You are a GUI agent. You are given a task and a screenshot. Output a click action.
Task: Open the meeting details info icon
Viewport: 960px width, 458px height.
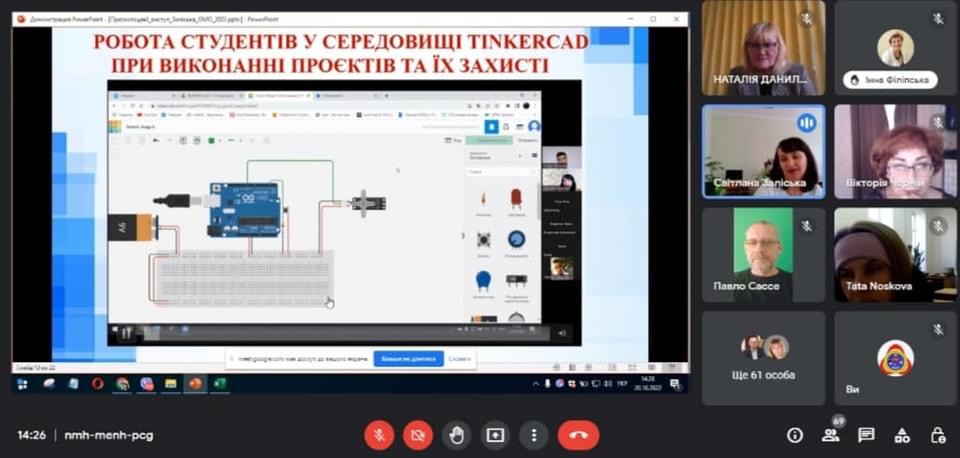tap(795, 435)
